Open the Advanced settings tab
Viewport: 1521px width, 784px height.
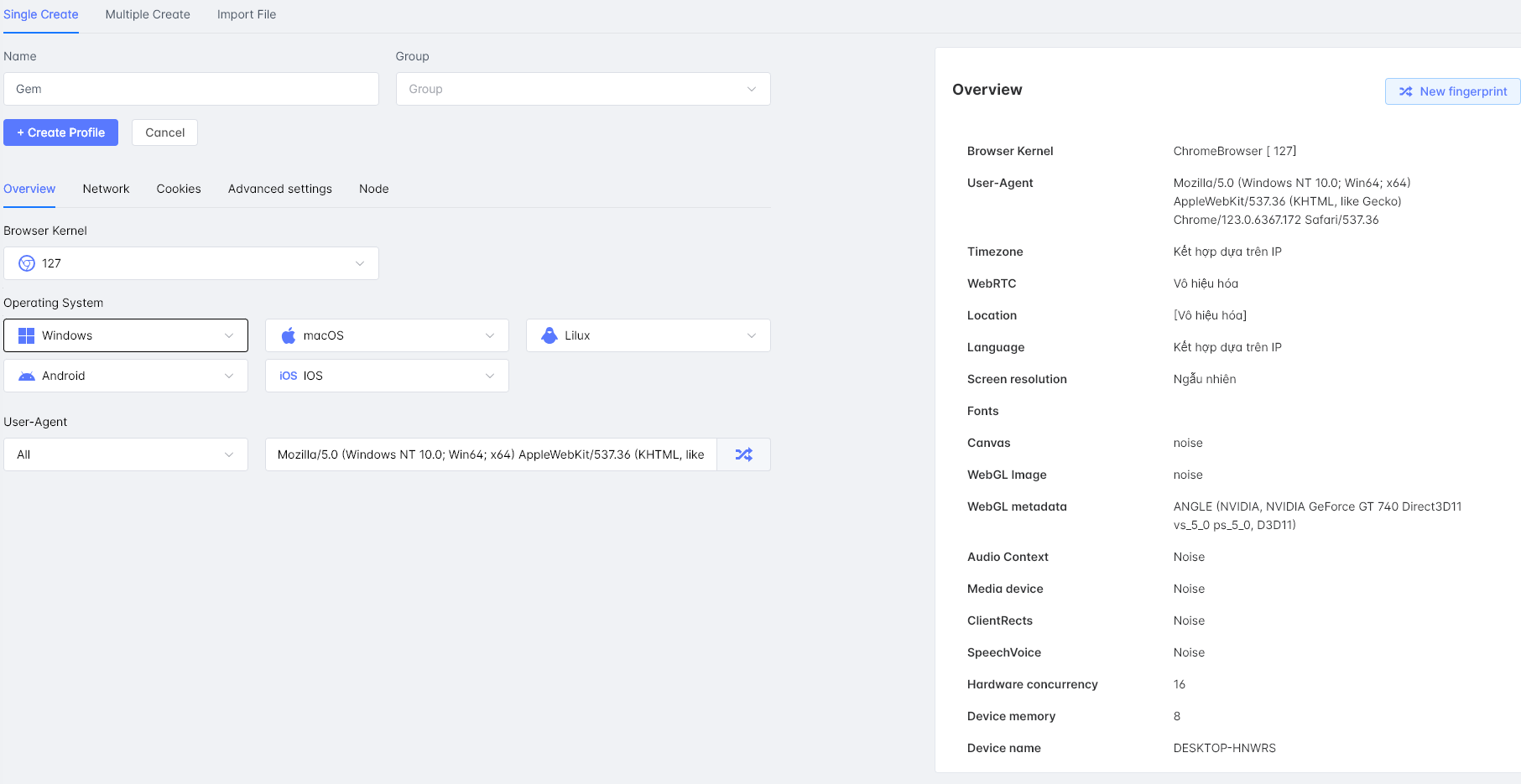click(279, 189)
